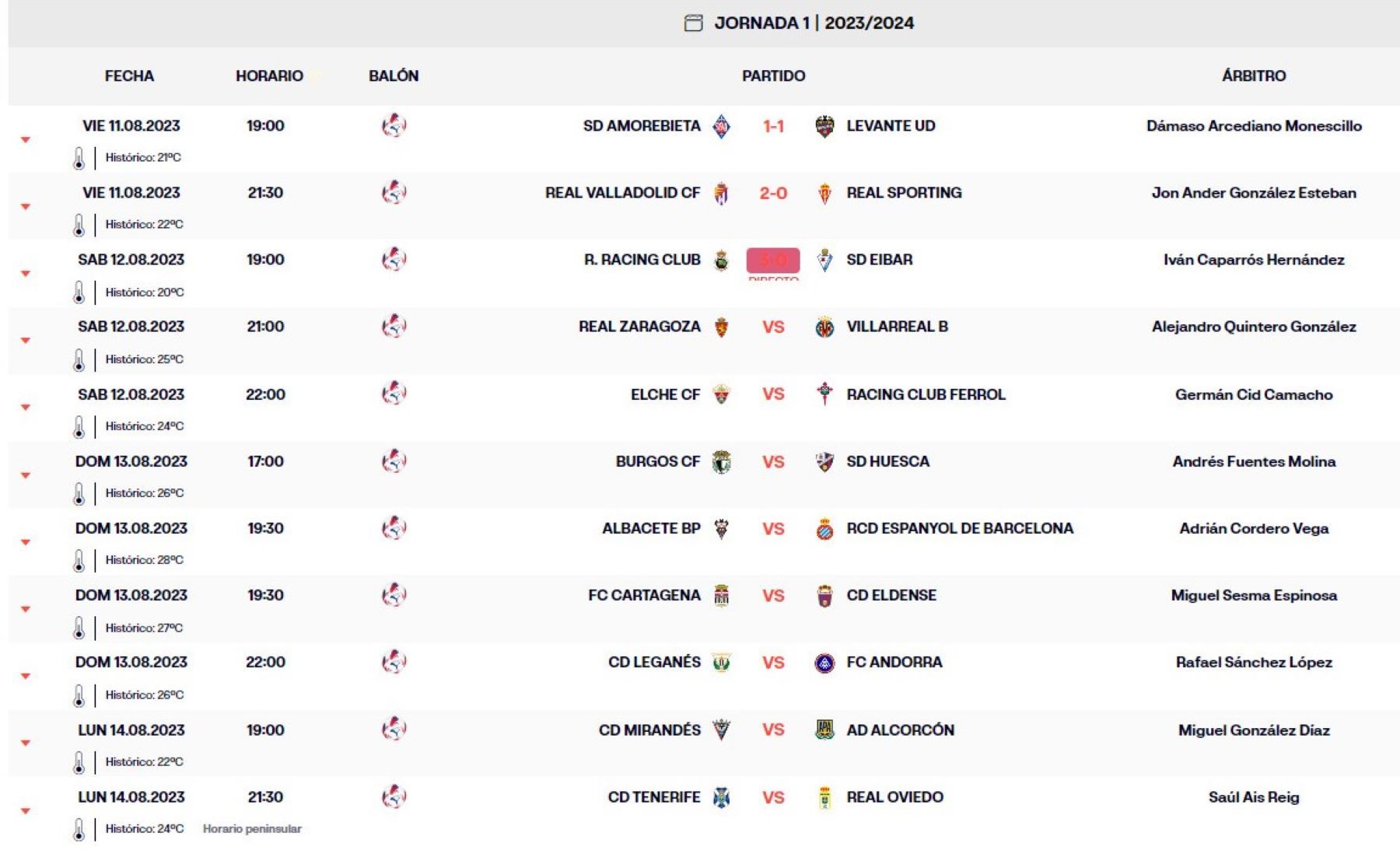Click the Villarreal B club crest

click(824, 327)
